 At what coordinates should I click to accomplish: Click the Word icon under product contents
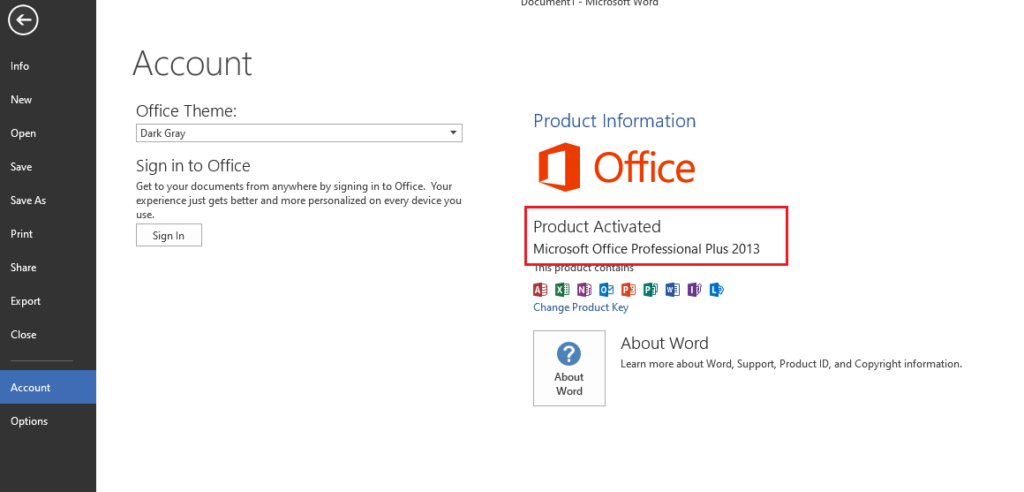pos(673,289)
